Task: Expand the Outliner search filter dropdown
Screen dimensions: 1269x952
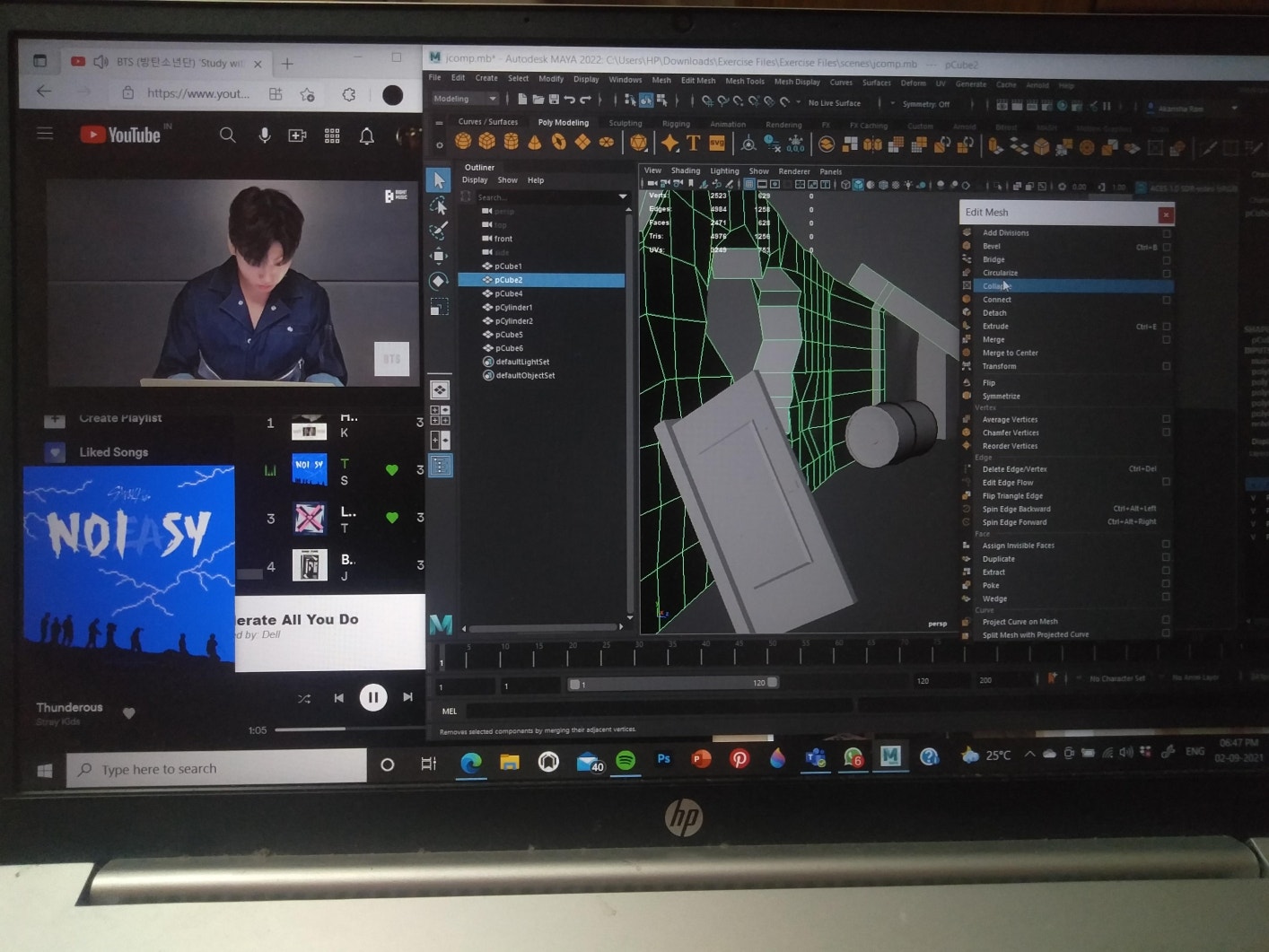Action: (622, 197)
